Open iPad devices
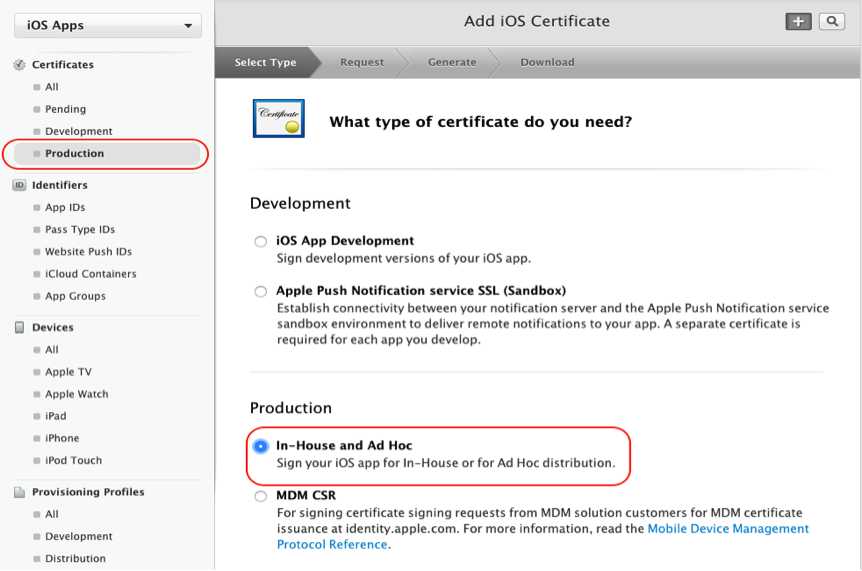 click(56, 416)
